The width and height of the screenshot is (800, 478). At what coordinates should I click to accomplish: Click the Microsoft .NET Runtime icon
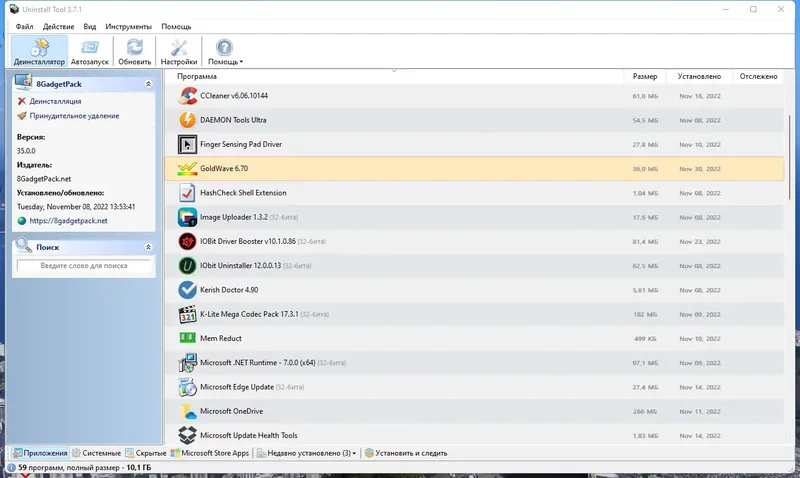coord(187,363)
